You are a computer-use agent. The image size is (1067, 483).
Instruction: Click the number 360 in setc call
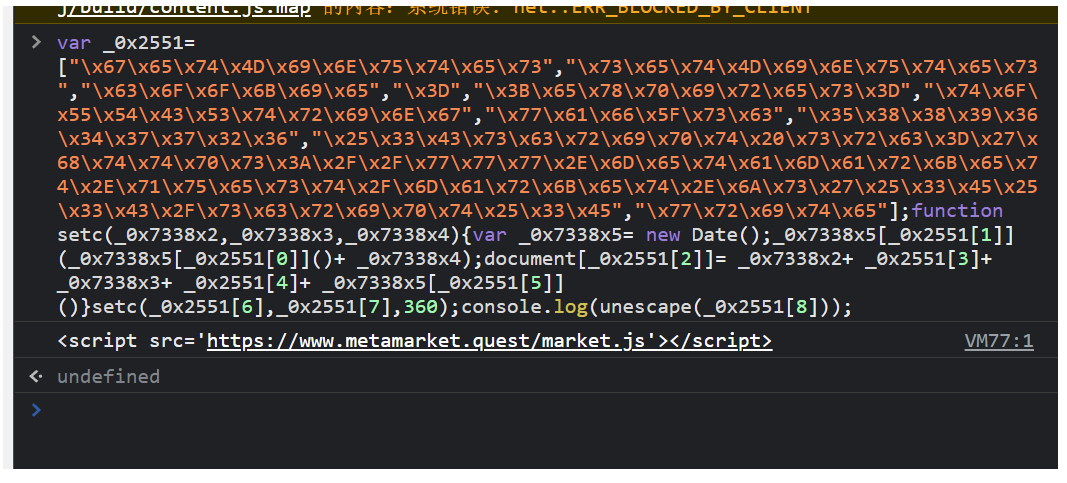point(421,307)
